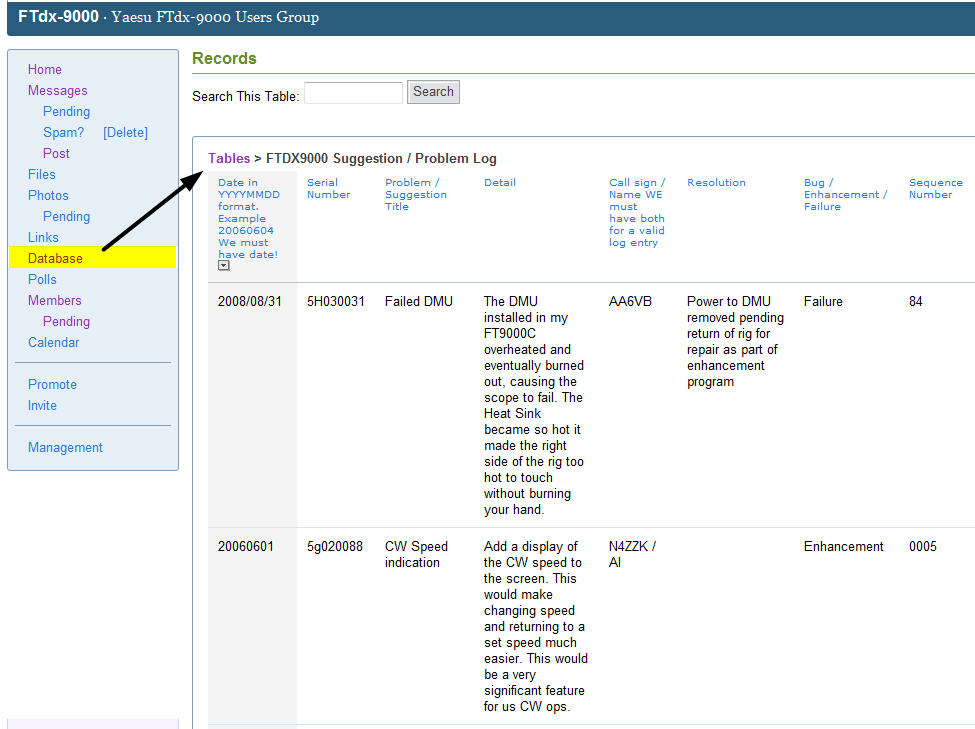
Task: Click the Search button
Action: click(433, 92)
